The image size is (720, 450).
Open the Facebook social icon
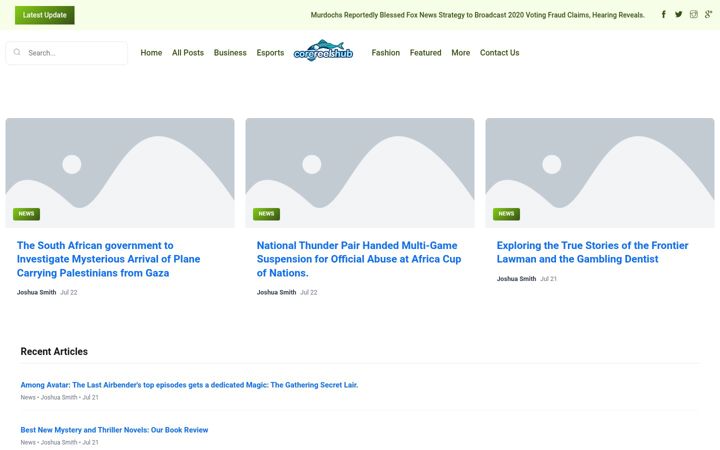664,15
